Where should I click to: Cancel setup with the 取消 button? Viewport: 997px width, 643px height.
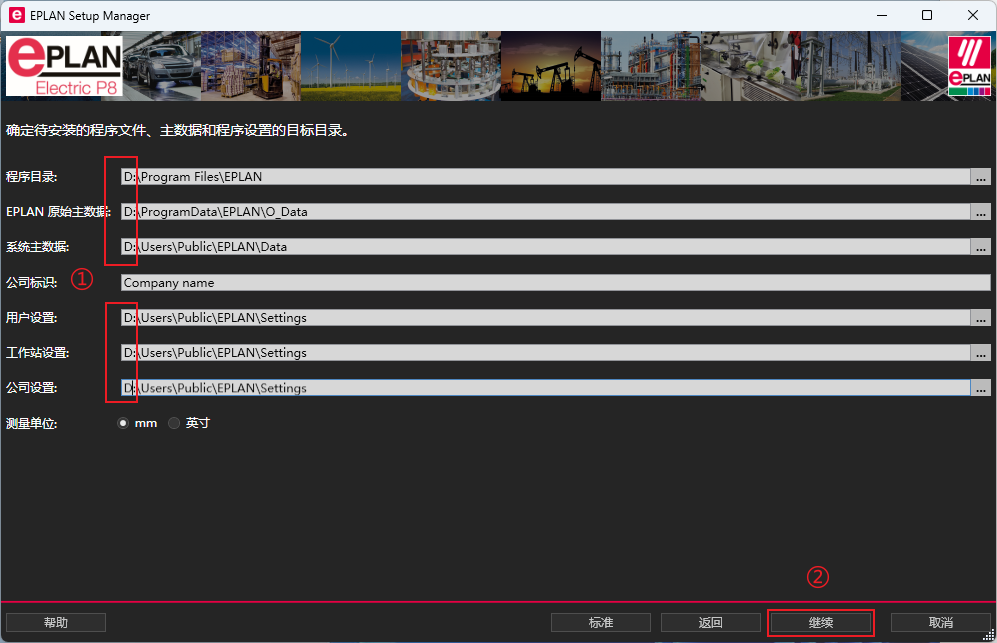coord(940,623)
